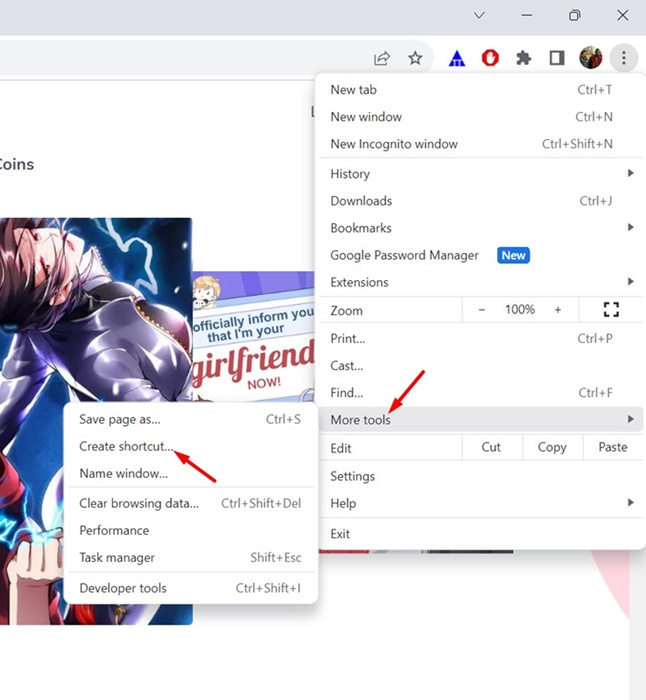This screenshot has width=646, height=700.
Task: Expand the More tools submenu
Action: [481, 420]
